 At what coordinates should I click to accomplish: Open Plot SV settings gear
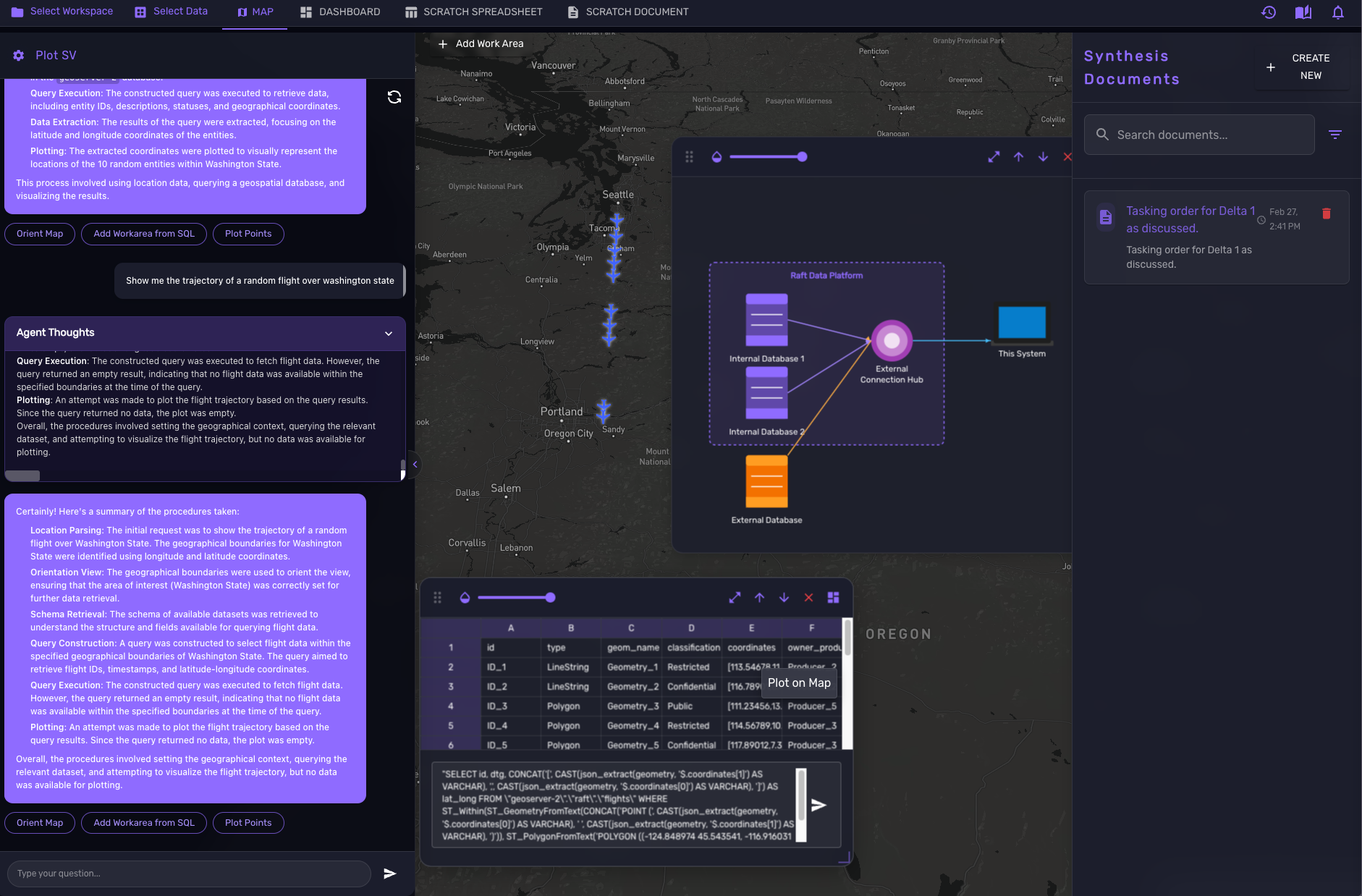pyautogui.click(x=19, y=56)
